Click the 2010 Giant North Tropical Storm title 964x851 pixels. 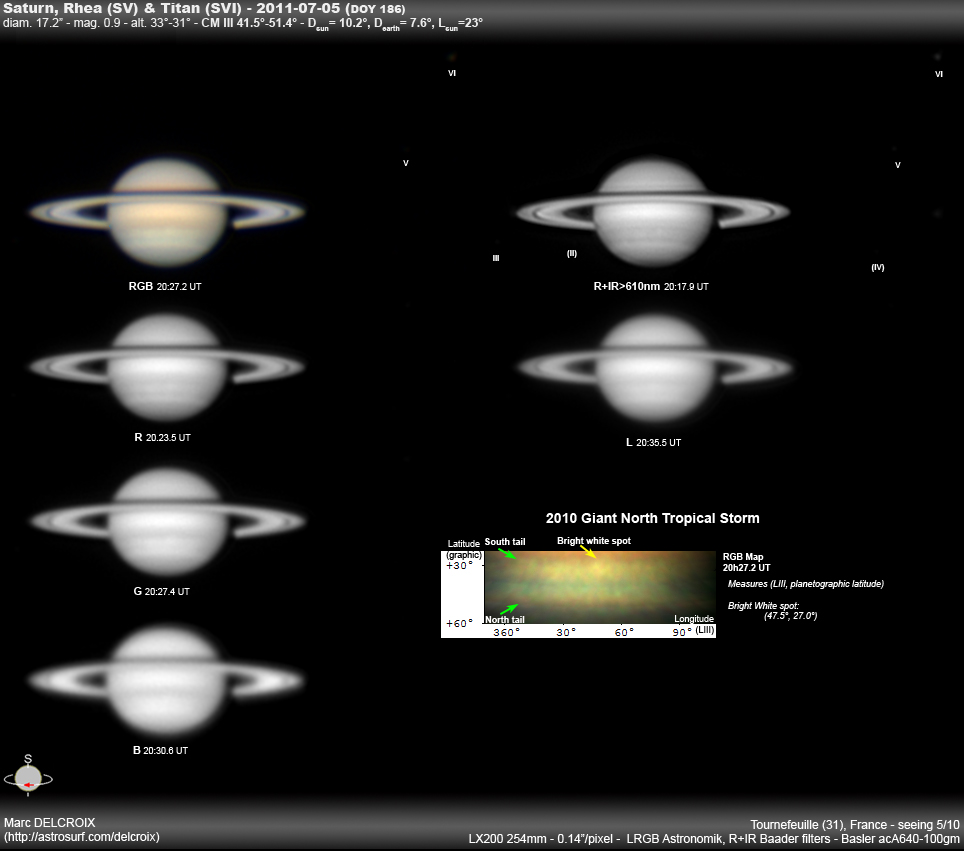[652, 518]
